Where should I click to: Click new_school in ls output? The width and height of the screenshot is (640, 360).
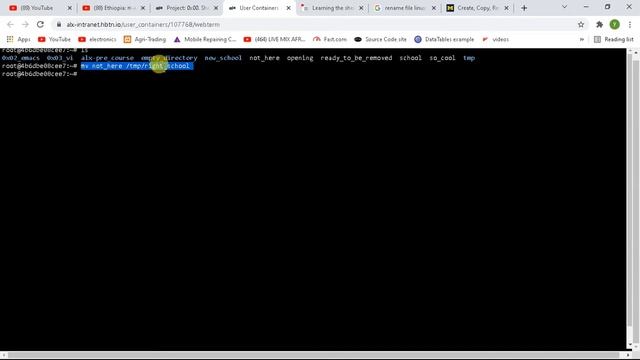pyautogui.click(x=223, y=58)
